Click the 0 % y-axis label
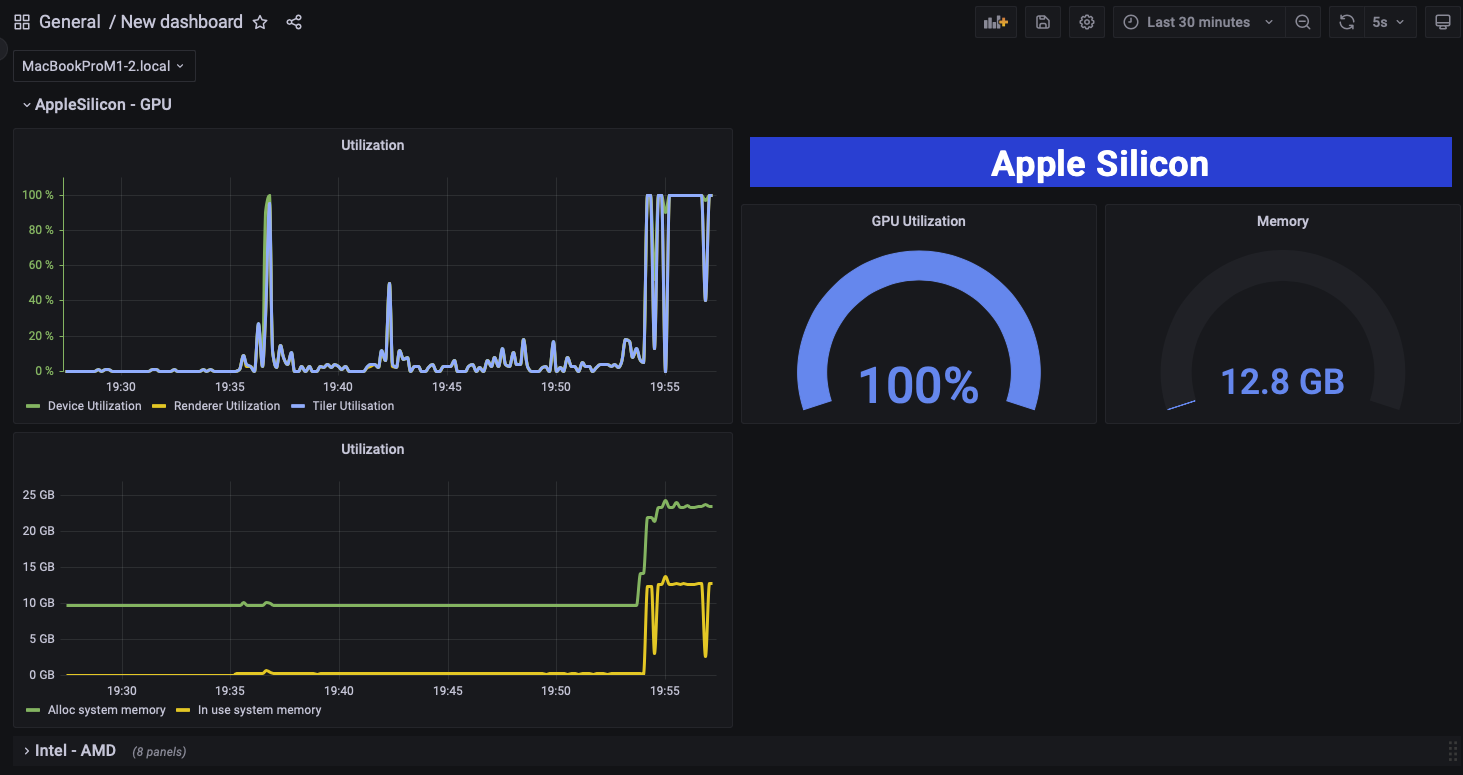This screenshot has width=1463, height=775. pos(44,371)
